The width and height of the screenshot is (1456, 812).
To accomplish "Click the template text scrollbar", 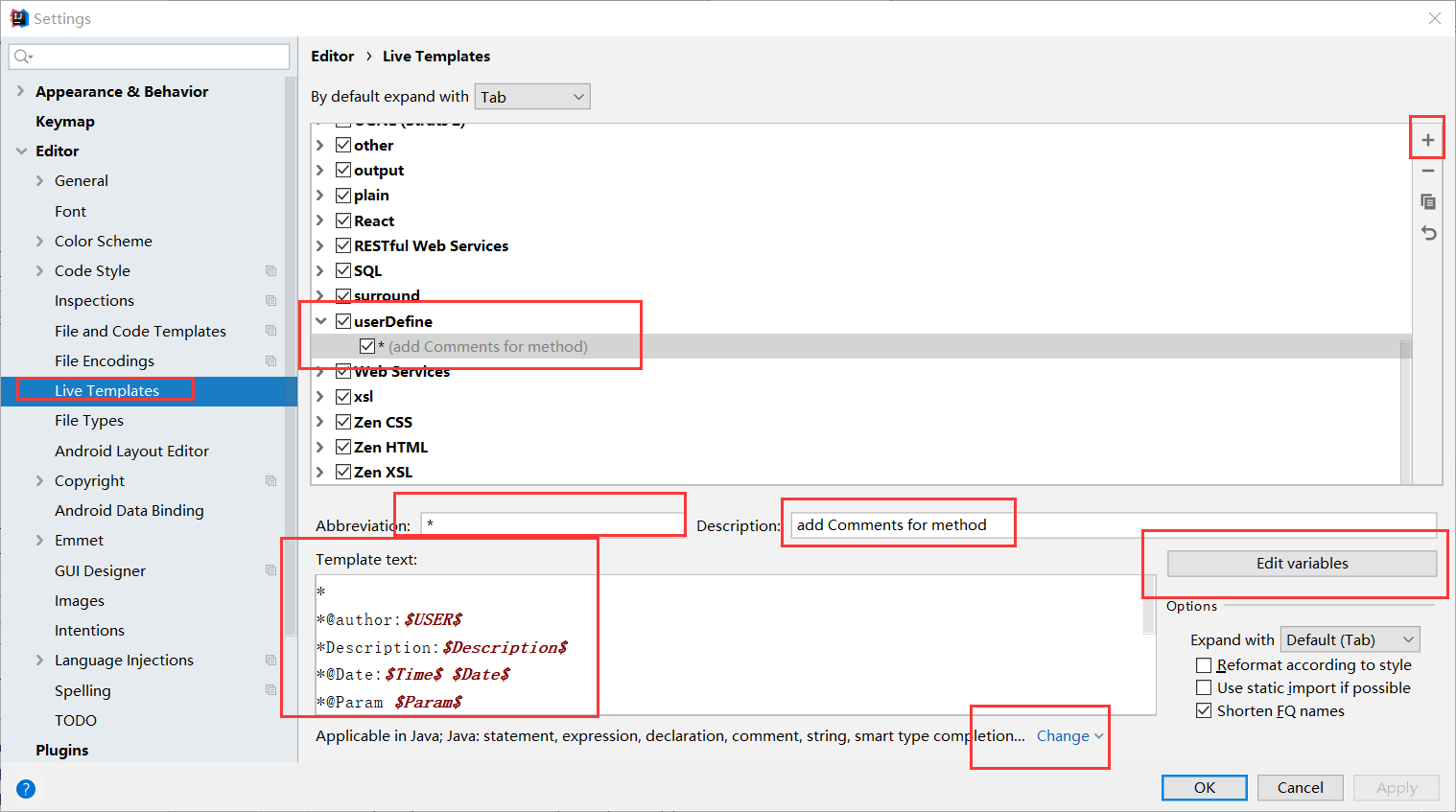I will click(1149, 607).
